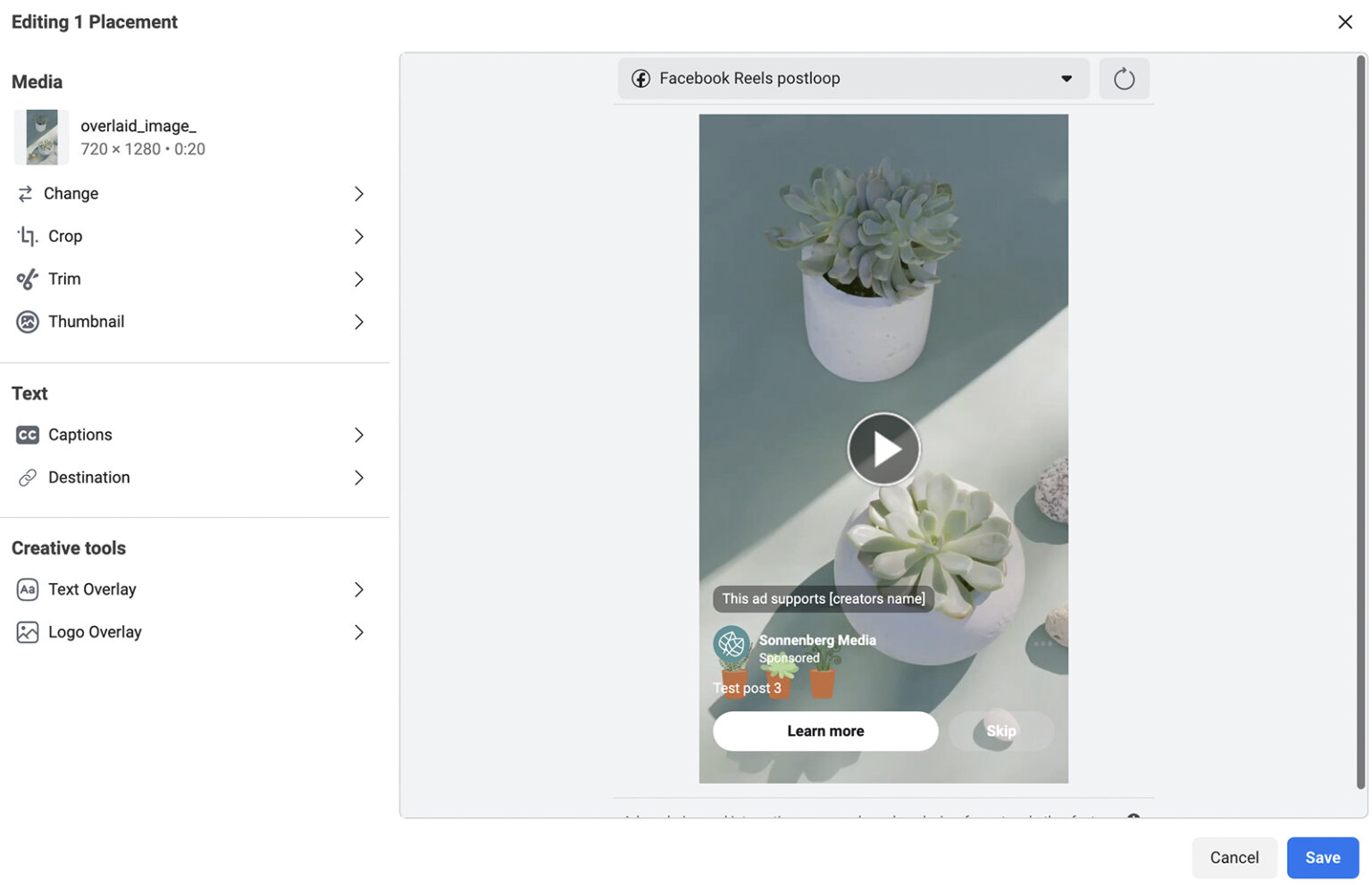Open the Trim tool icon
The image size is (1372, 885).
27,279
